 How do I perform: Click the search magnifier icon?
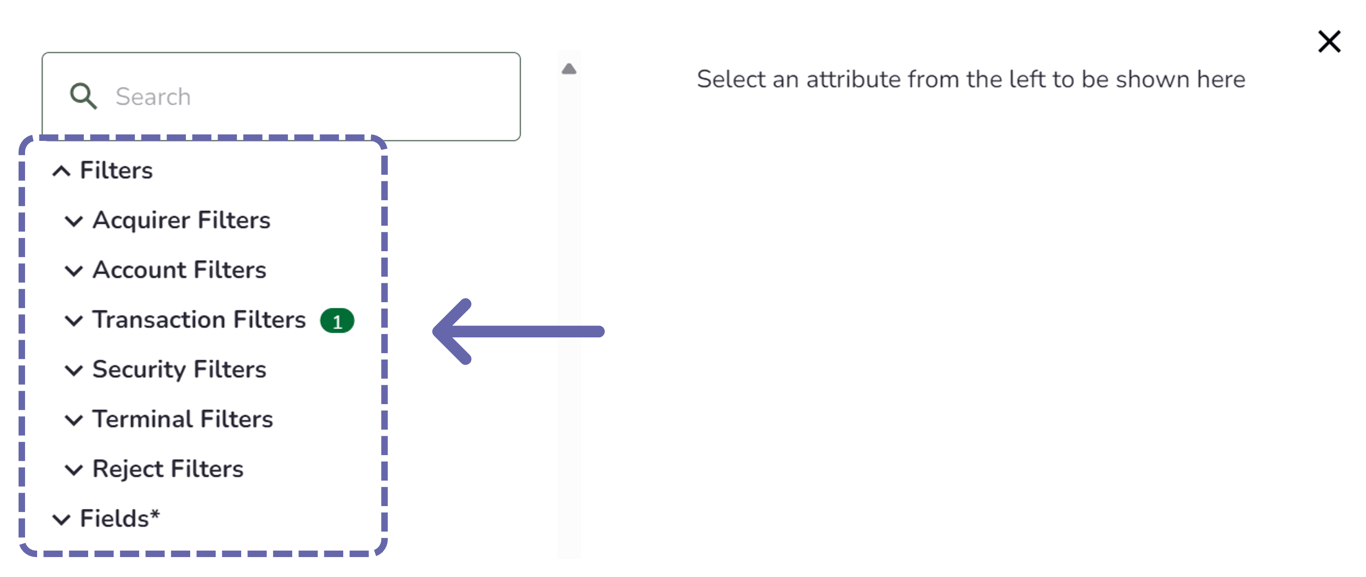point(83,97)
